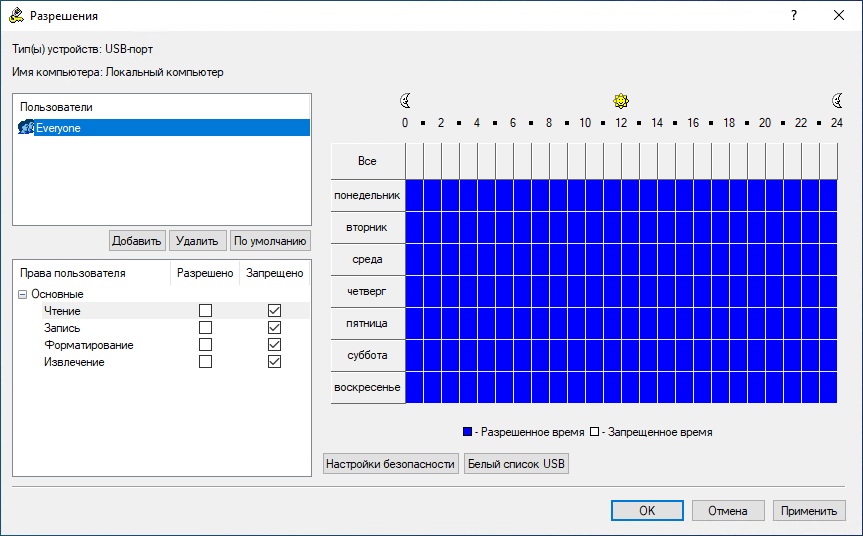Viewport: 863px width, 536px height.
Task: Select the Everyone user group icon
Action: pyautogui.click(x=26, y=128)
